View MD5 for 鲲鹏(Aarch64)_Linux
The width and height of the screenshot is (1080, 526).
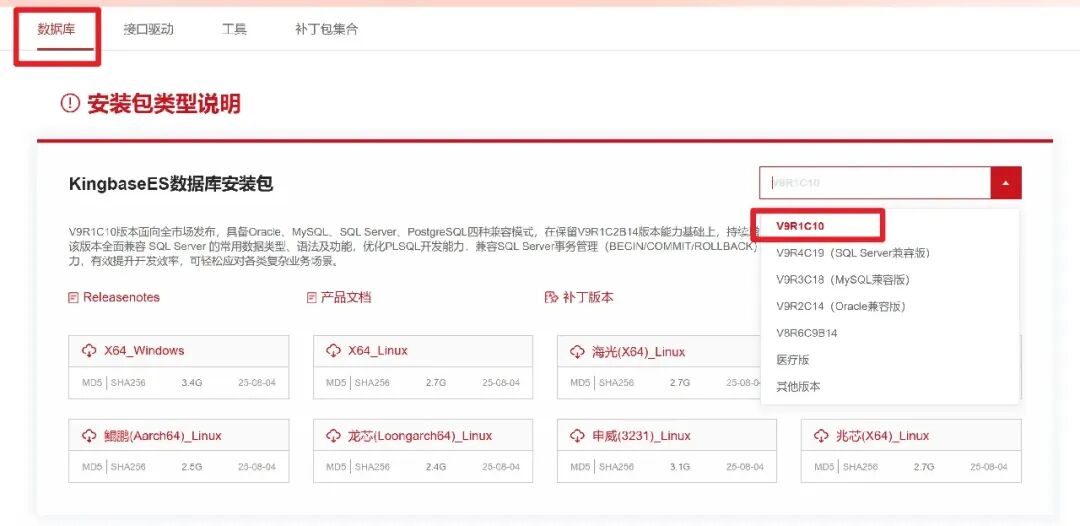point(92,467)
